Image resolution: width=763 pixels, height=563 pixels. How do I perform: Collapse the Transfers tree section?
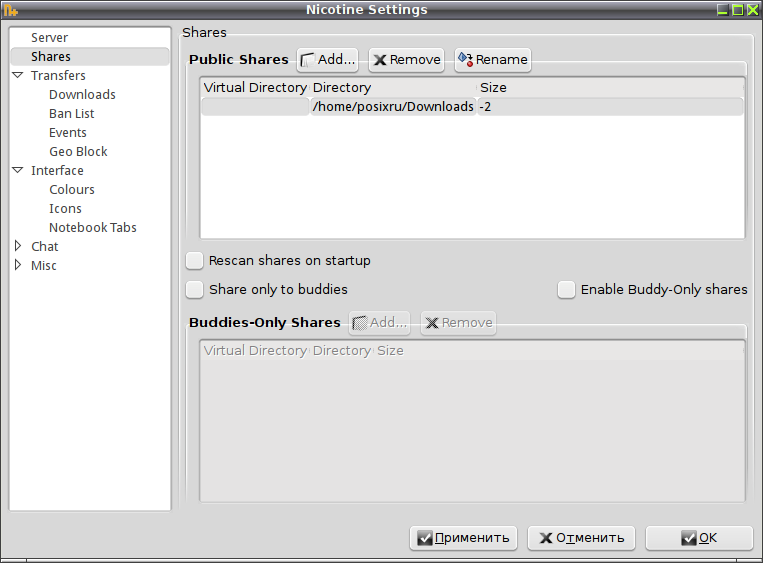point(18,75)
